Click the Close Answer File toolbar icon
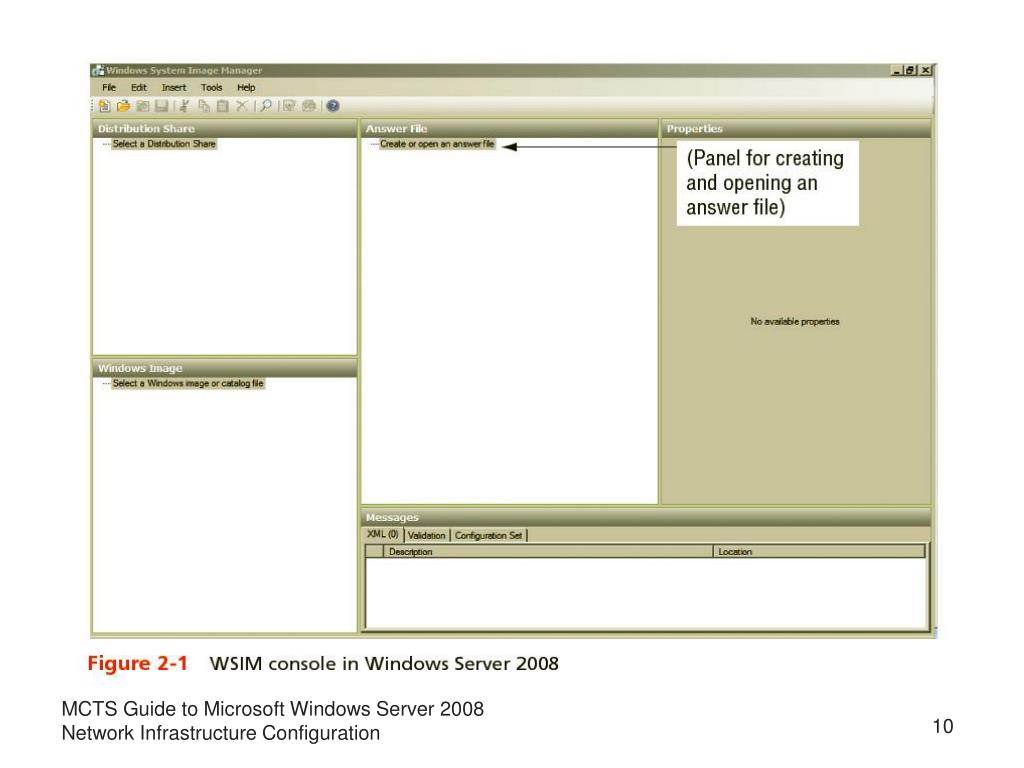1024x768 pixels. [142, 106]
